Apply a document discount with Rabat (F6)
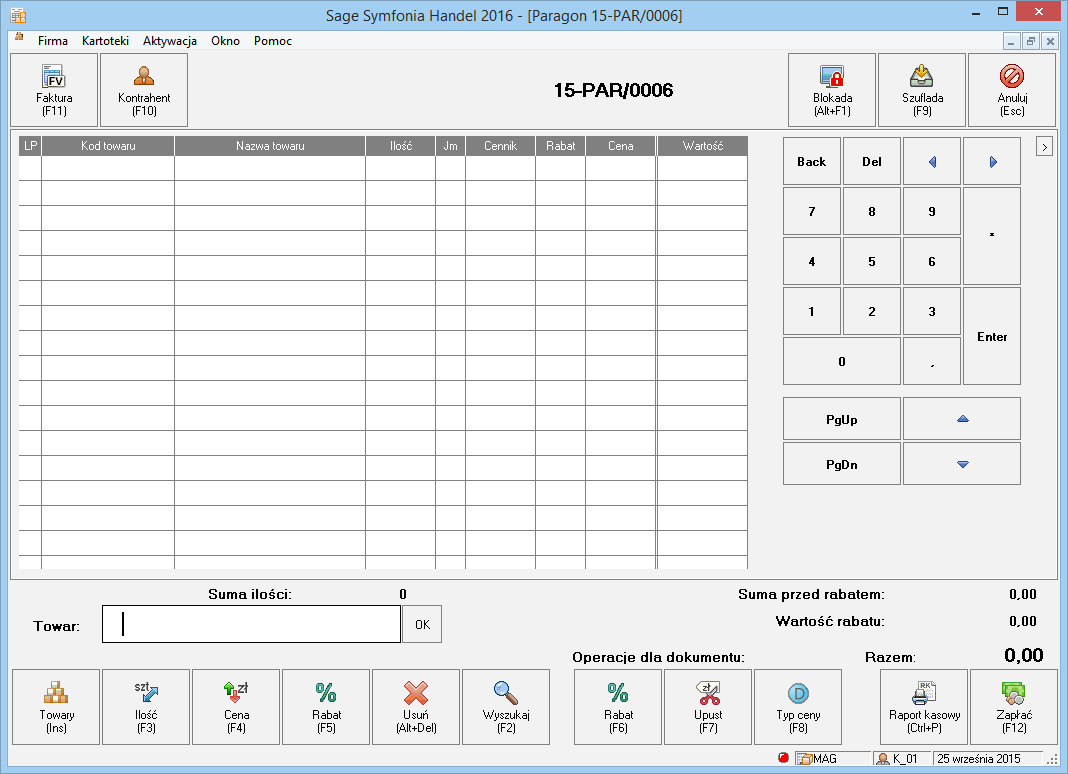1068x774 pixels. [618, 707]
